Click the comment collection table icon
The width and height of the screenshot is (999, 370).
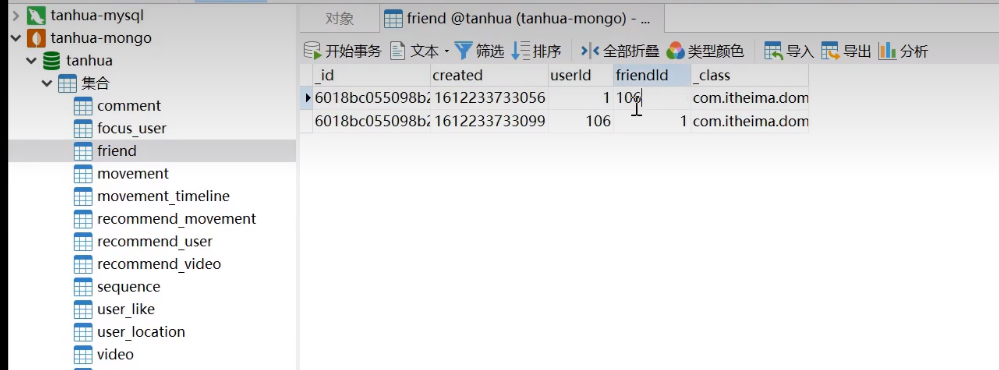click(83, 106)
